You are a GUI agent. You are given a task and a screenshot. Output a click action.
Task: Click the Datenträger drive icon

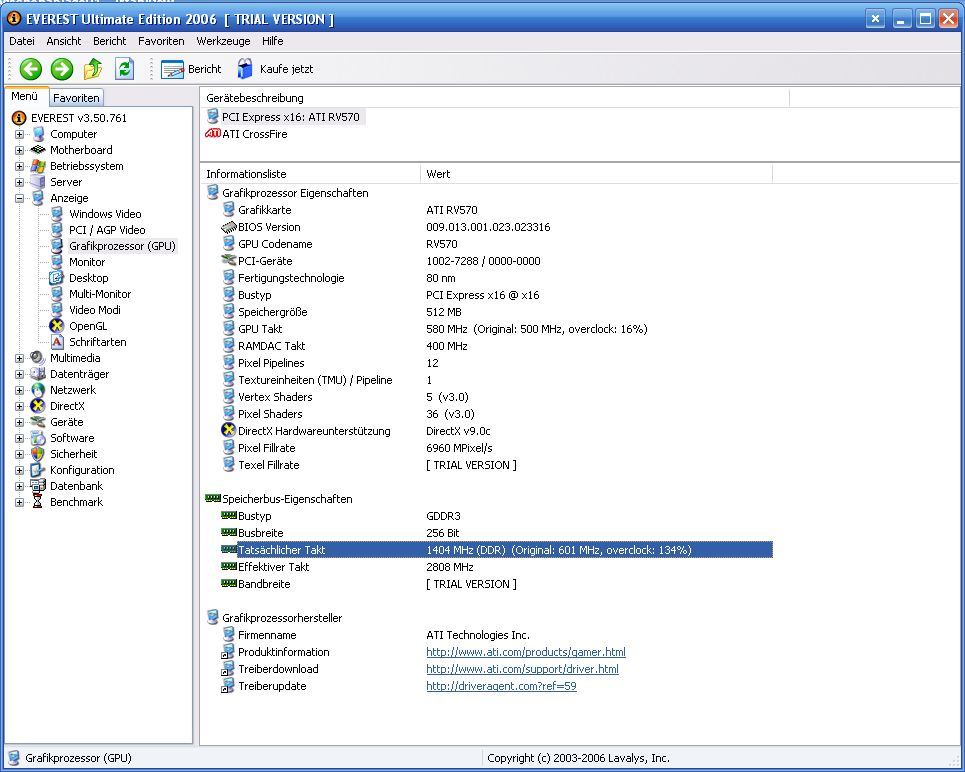(38, 374)
